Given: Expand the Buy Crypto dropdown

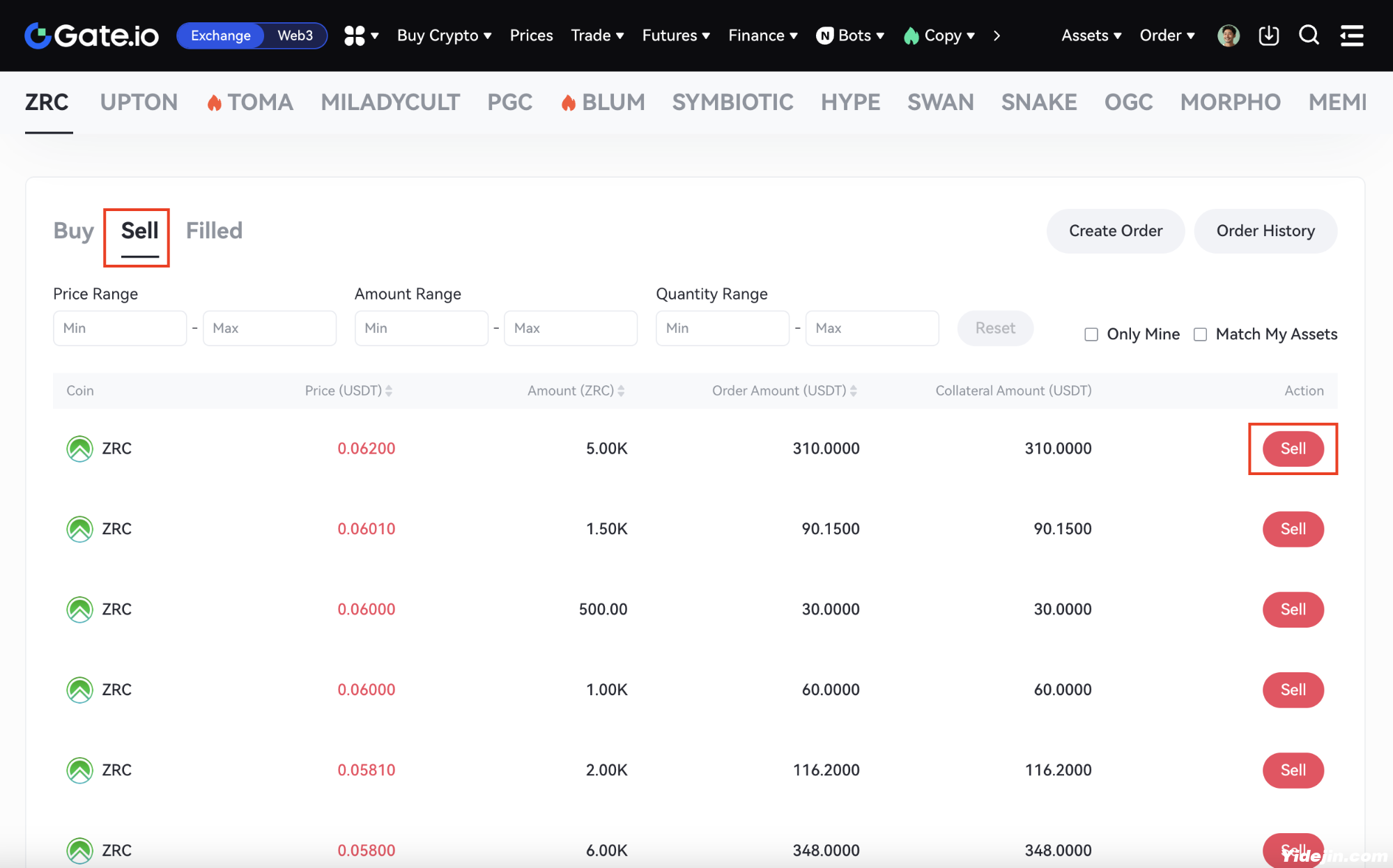Looking at the screenshot, I should coord(445,36).
